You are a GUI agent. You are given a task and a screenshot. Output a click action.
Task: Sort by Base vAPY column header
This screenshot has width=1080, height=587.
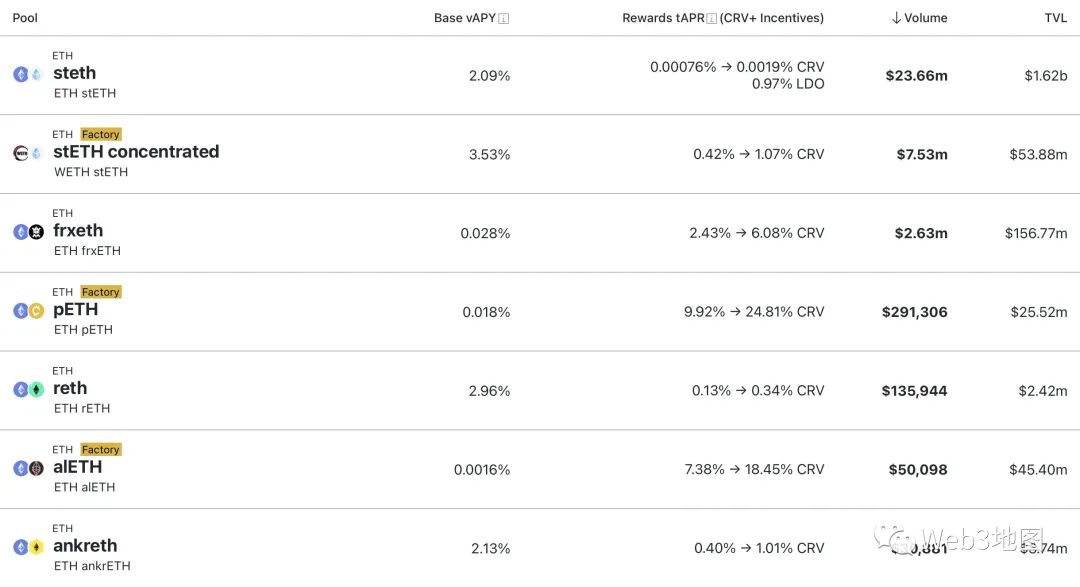pyautogui.click(x=465, y=18)
